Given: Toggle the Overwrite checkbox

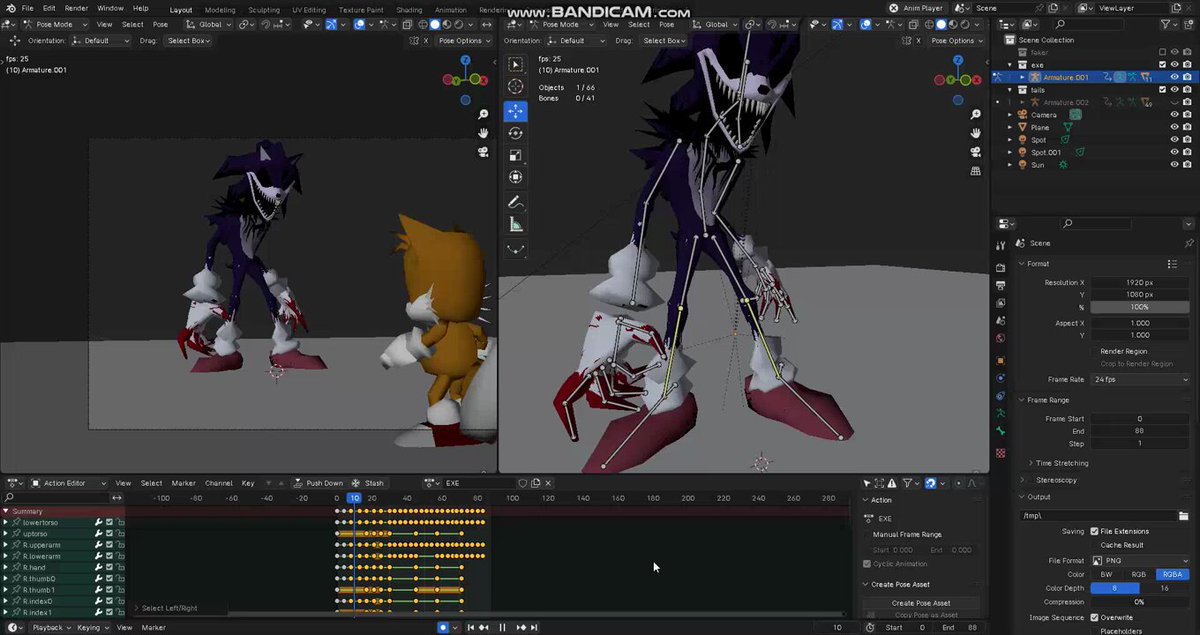Looking at the screenshot, I should pyautogui.click(x=1094, y=618).
